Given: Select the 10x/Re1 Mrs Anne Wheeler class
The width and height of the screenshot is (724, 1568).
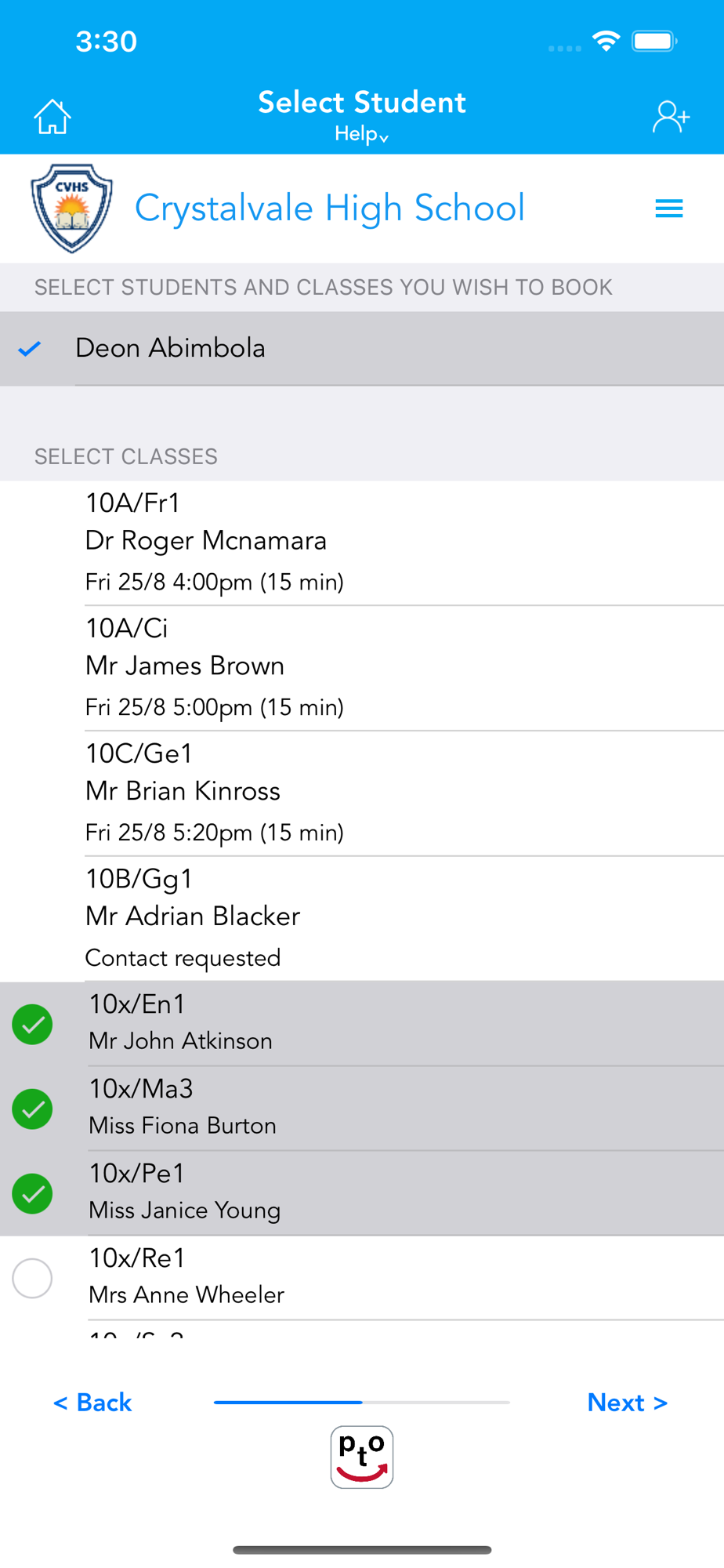Looking at the screenshot, I should coord(33,1278).
